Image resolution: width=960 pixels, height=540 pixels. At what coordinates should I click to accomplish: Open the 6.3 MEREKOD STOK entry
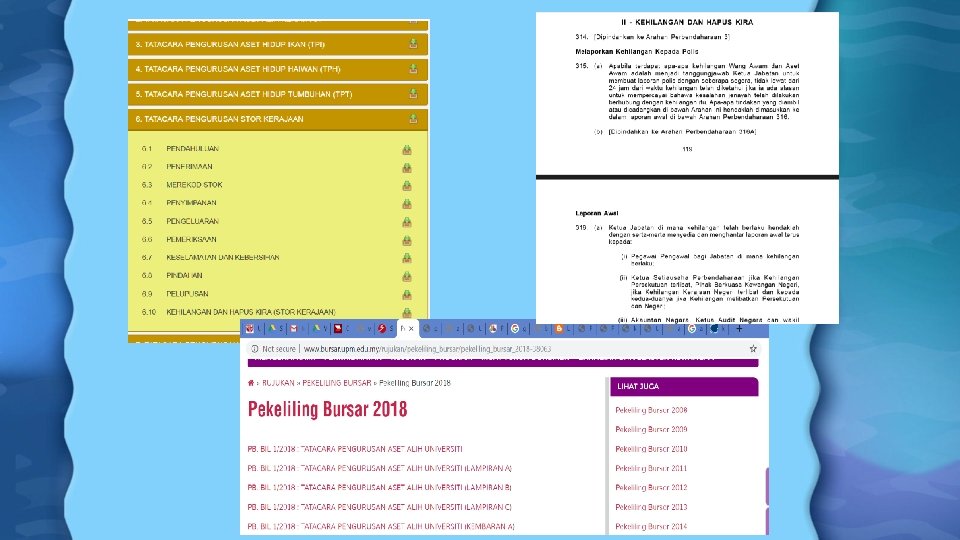[194, 185]
